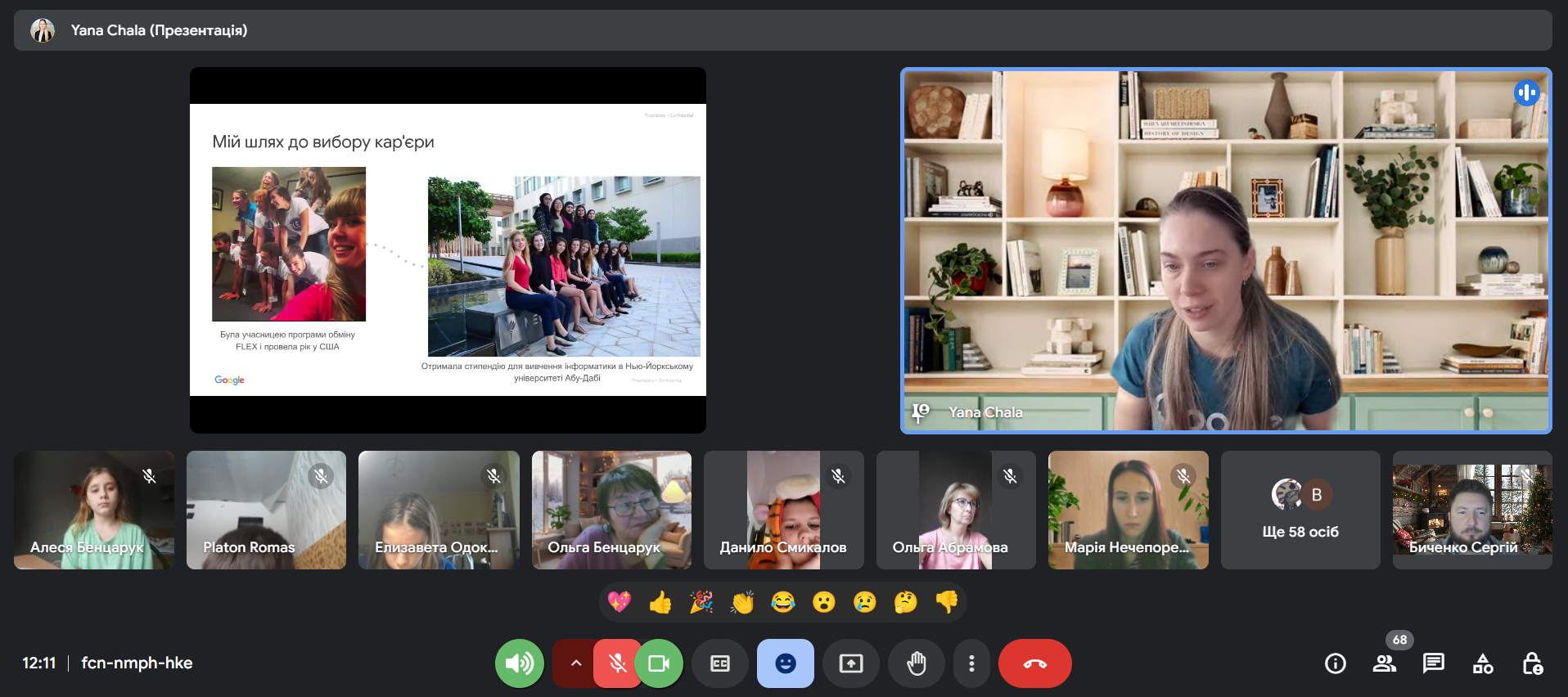Image resolution: width=1568 pixels, height=697 pixels.
Task: Expand the 'Ще 58 осіб' participants tile
Action: 1300,510
